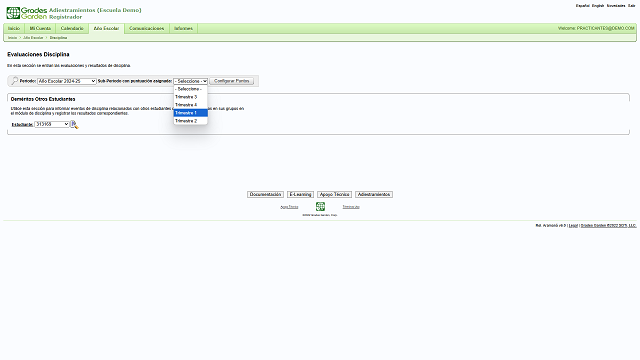The width and height of the screenshot is (640, 360).
Task: Click the Configurar Puntos button
Action: (x=231, y=81)
